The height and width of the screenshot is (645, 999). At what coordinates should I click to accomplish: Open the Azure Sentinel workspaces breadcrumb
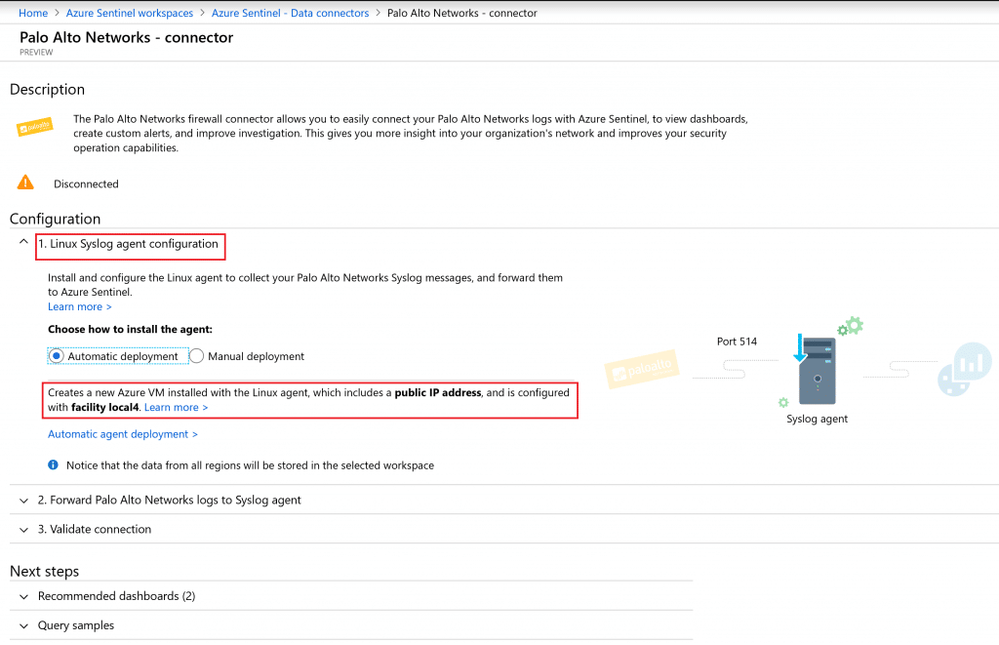pyautogui.click(x=129, y=13)
